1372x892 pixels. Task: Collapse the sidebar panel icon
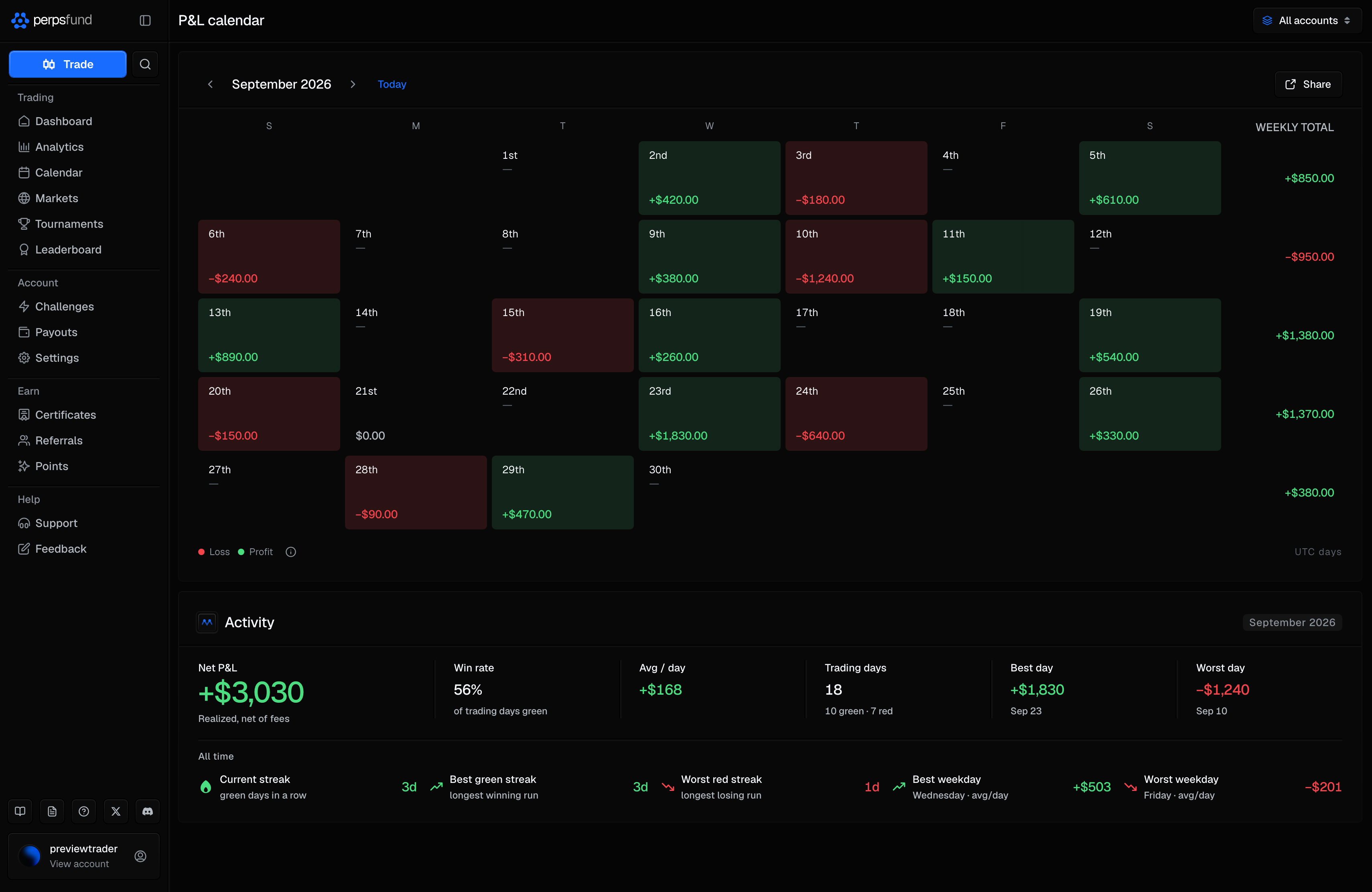tap(145, 20)
